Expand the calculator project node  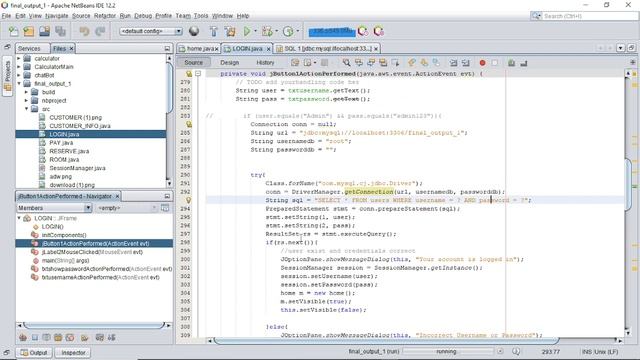coord(19,58)
